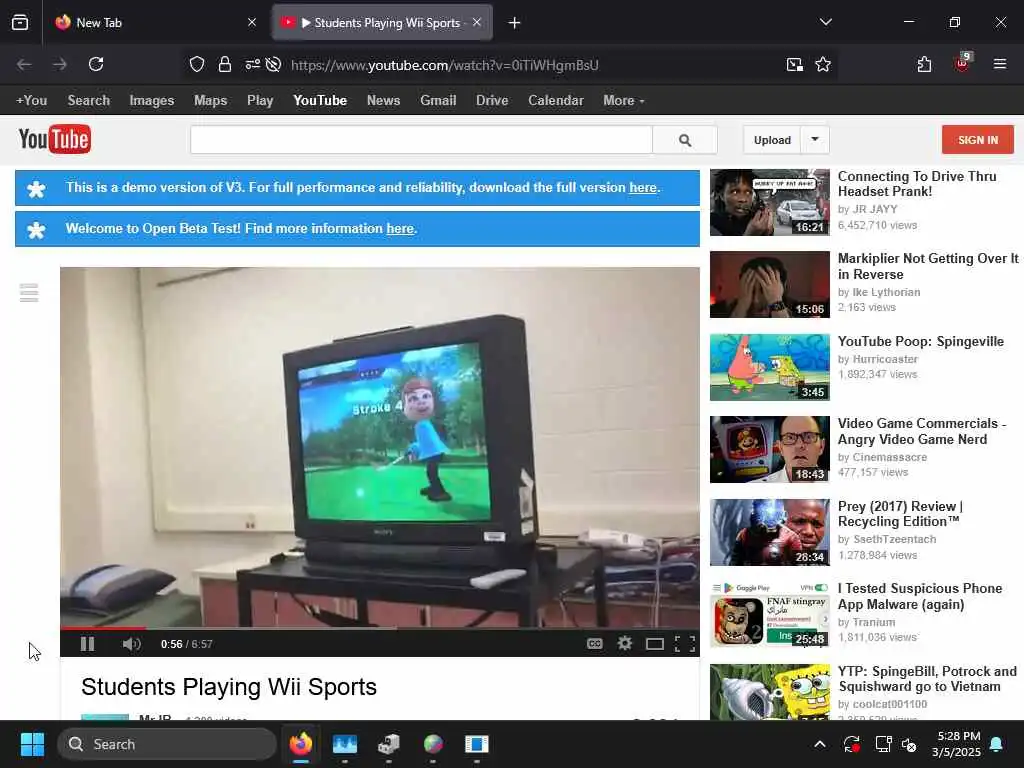The width and height of the screenshot is (1024, 768).
Task: Open Drive in Google bar
Action: (492, 101)
